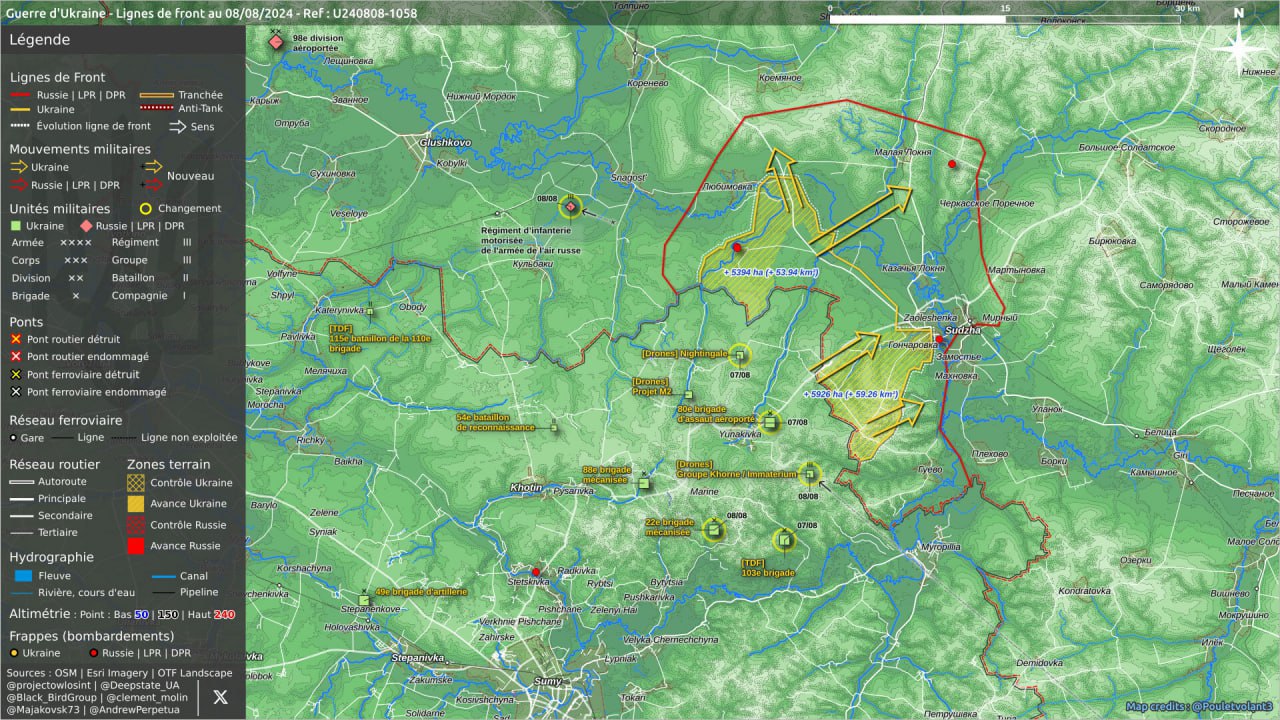Click the 49e brigade d'artillerie unit marker
Screen dimensions: 1280x720
364,600
